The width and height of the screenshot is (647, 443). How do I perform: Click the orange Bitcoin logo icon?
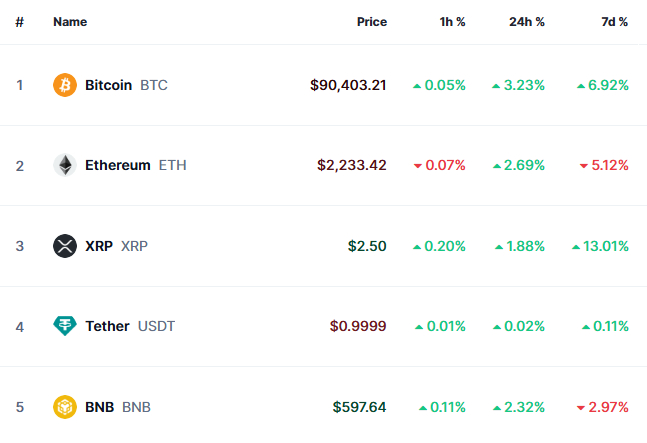[65, 85]
